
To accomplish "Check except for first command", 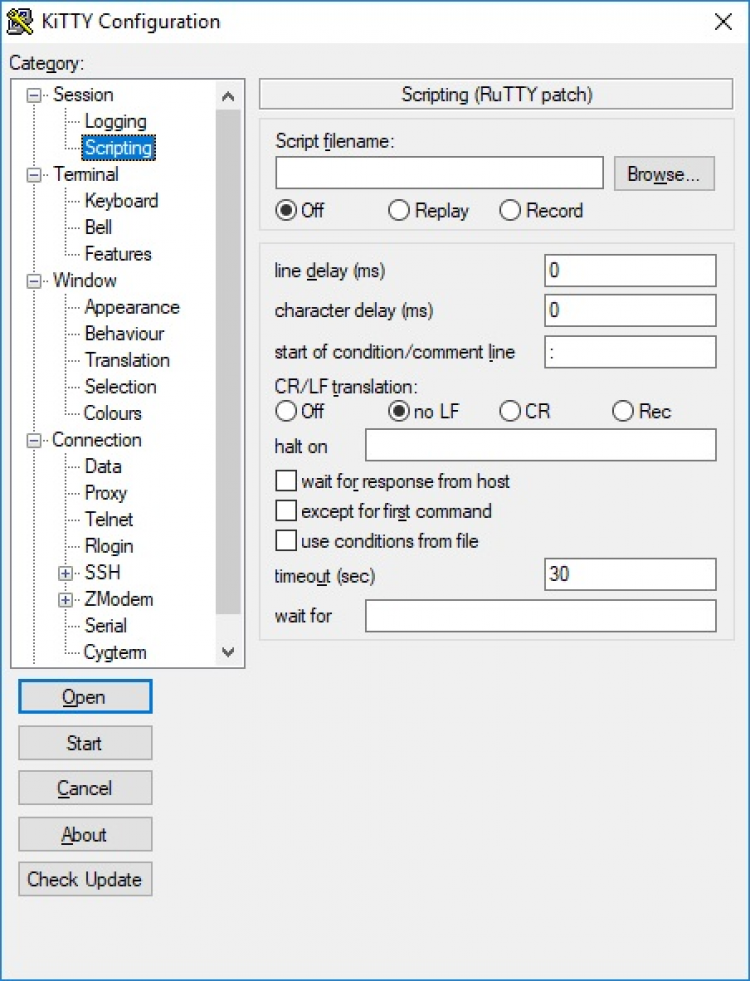I will click(286, 512).
